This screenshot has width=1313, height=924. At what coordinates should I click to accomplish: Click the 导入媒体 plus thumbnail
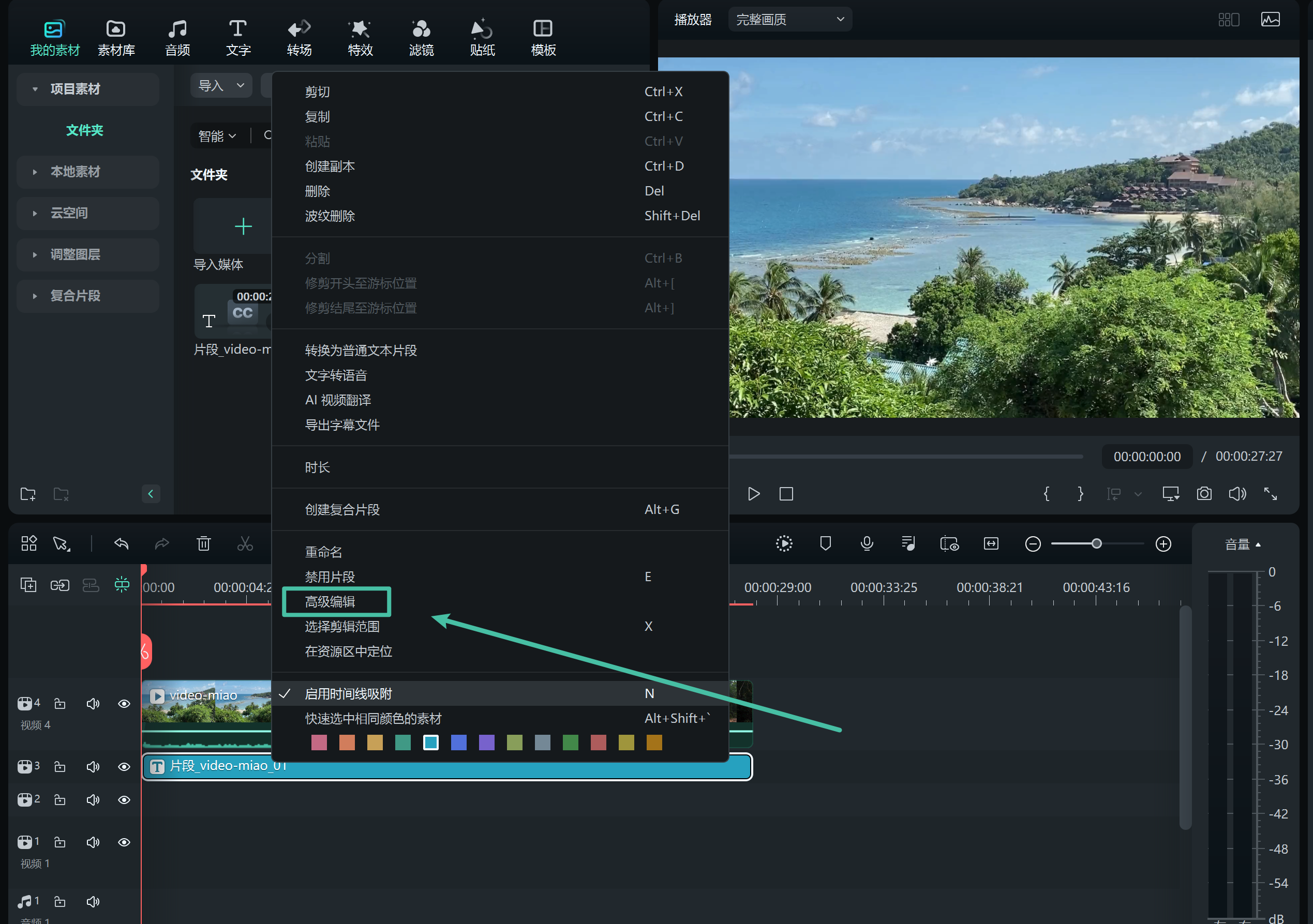click(243, 227)
